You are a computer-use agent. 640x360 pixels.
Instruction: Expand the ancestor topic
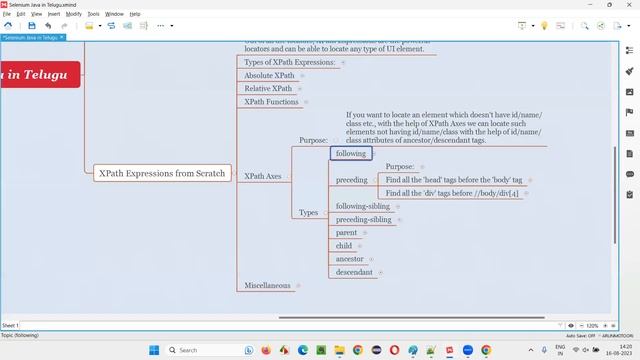(x=371, y=259)
